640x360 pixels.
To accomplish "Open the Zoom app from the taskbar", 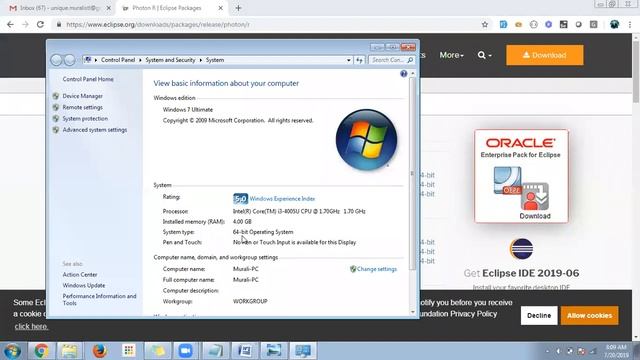I will pyautogui.click(x=186, y=351).
